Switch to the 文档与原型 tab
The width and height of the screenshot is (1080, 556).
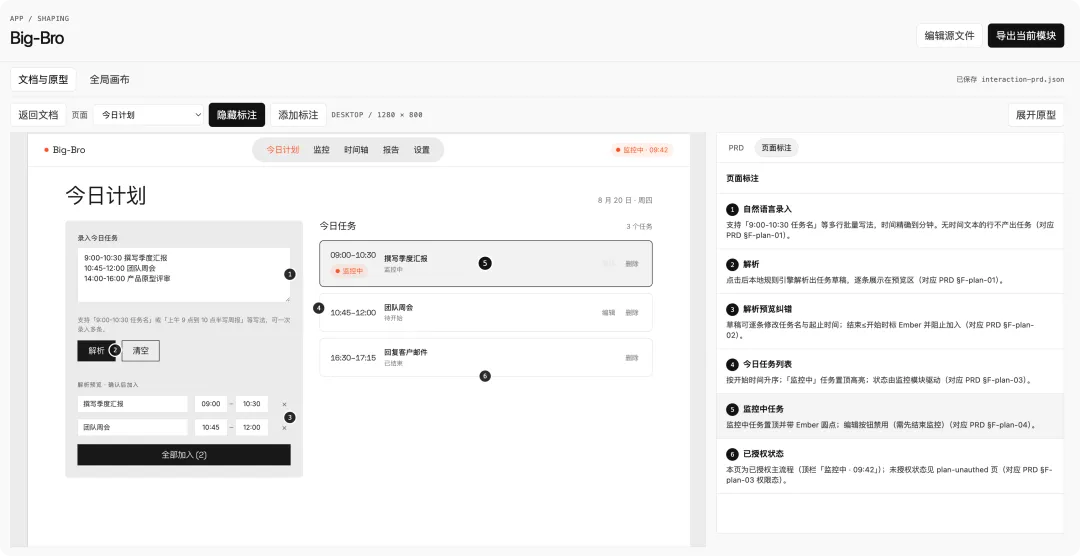43,79
